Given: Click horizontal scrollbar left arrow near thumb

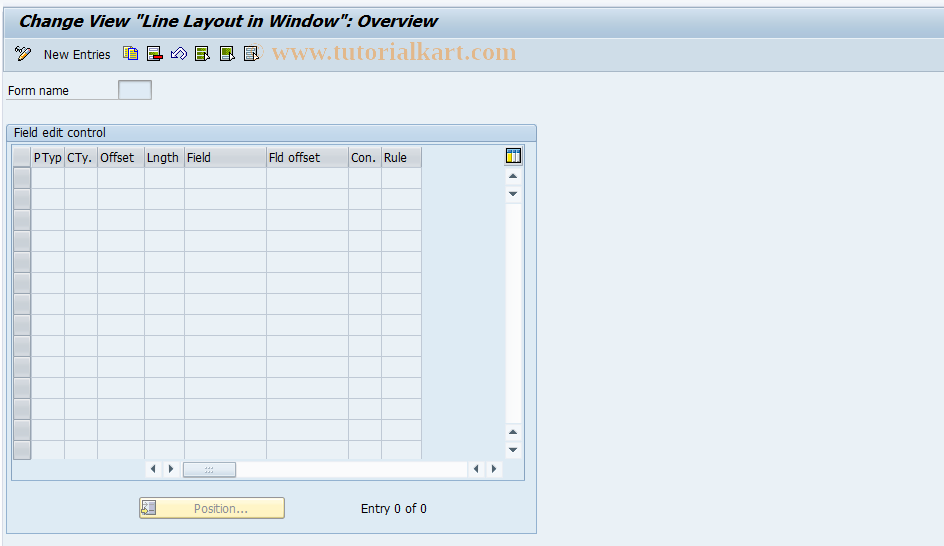Looking at the screenshot, I should tap(153, 469).
